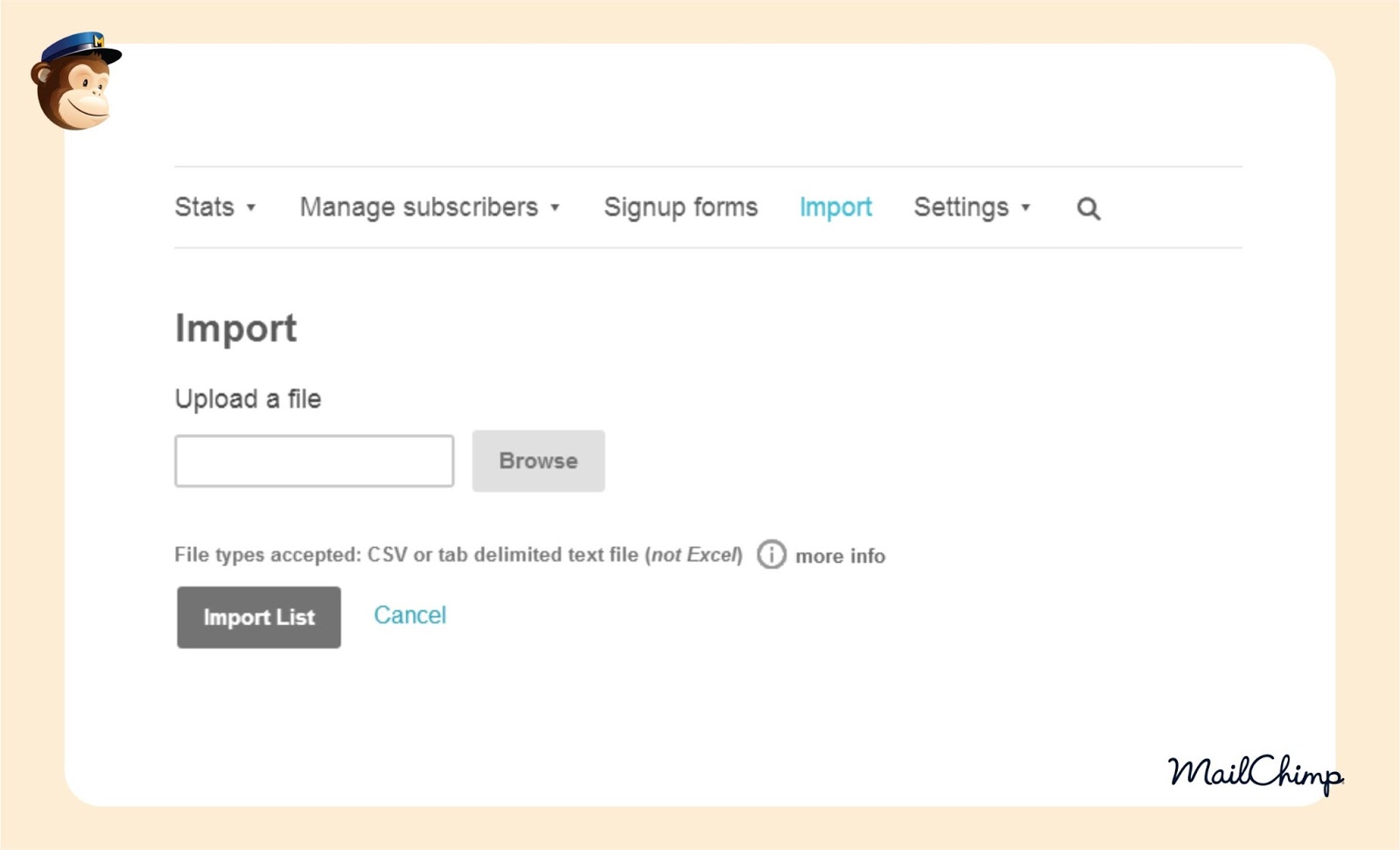Expand the Settings dropdown arrow

1025,208
